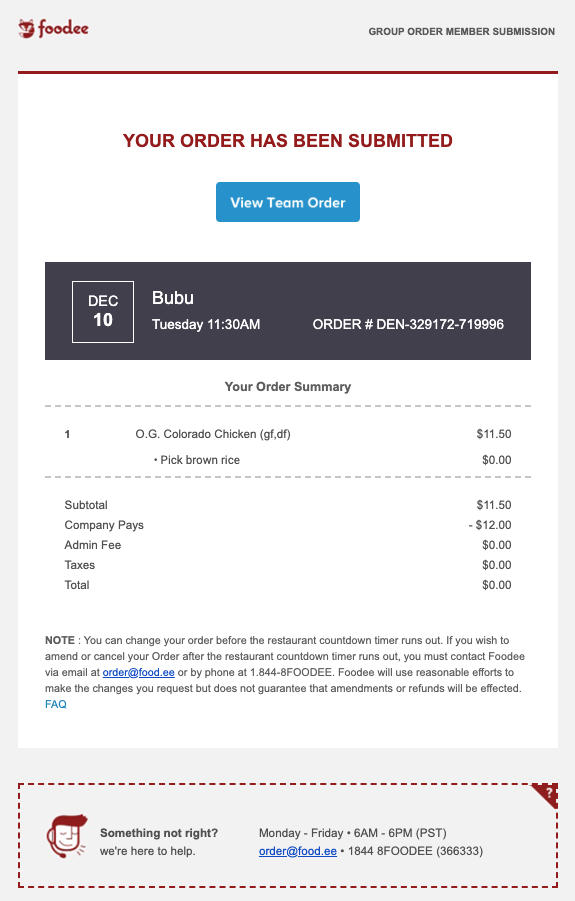Viewport: 575px width, 901px height.
Task: Click the Company Pays amount -$12.00
Action: coord(490,525)
